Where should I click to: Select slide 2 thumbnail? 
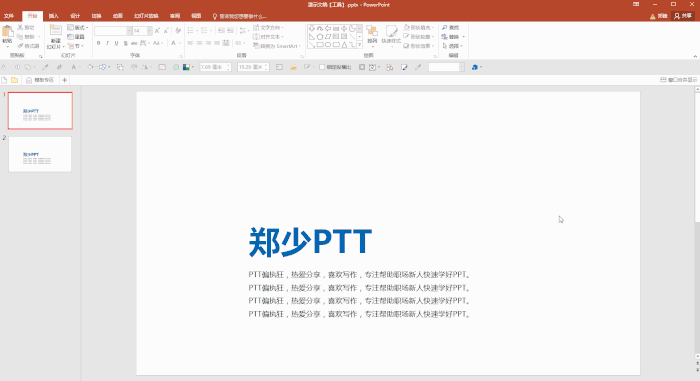coord(40,154)
